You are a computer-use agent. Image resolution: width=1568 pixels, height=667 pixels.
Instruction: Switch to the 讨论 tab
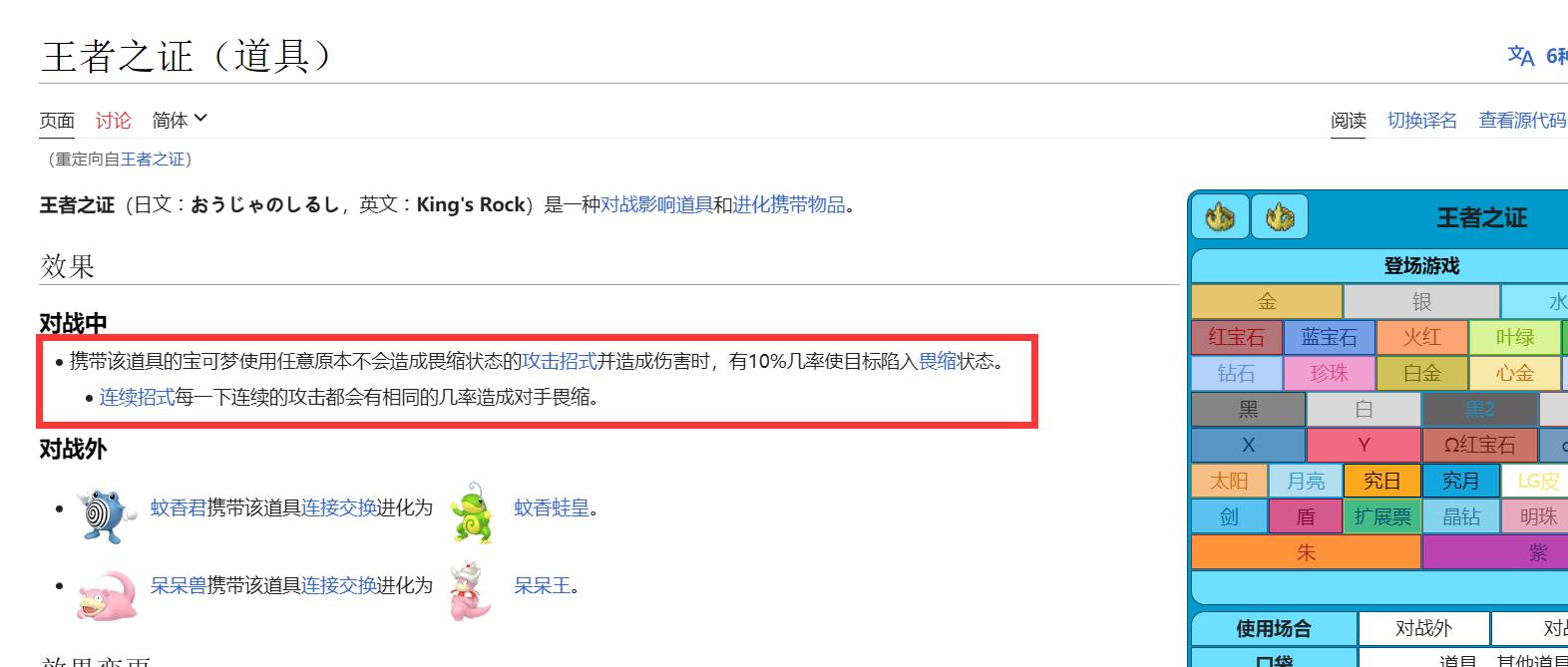pos(113,120)
